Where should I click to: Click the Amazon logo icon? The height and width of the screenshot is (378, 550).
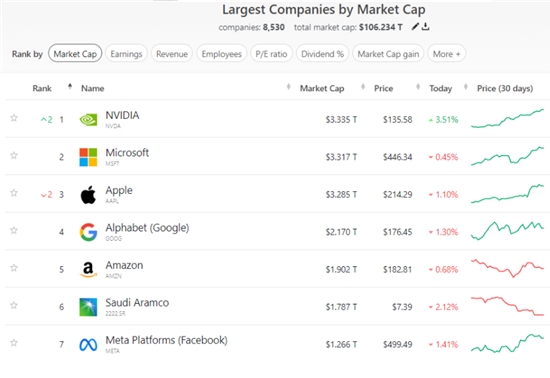point(88,270)
